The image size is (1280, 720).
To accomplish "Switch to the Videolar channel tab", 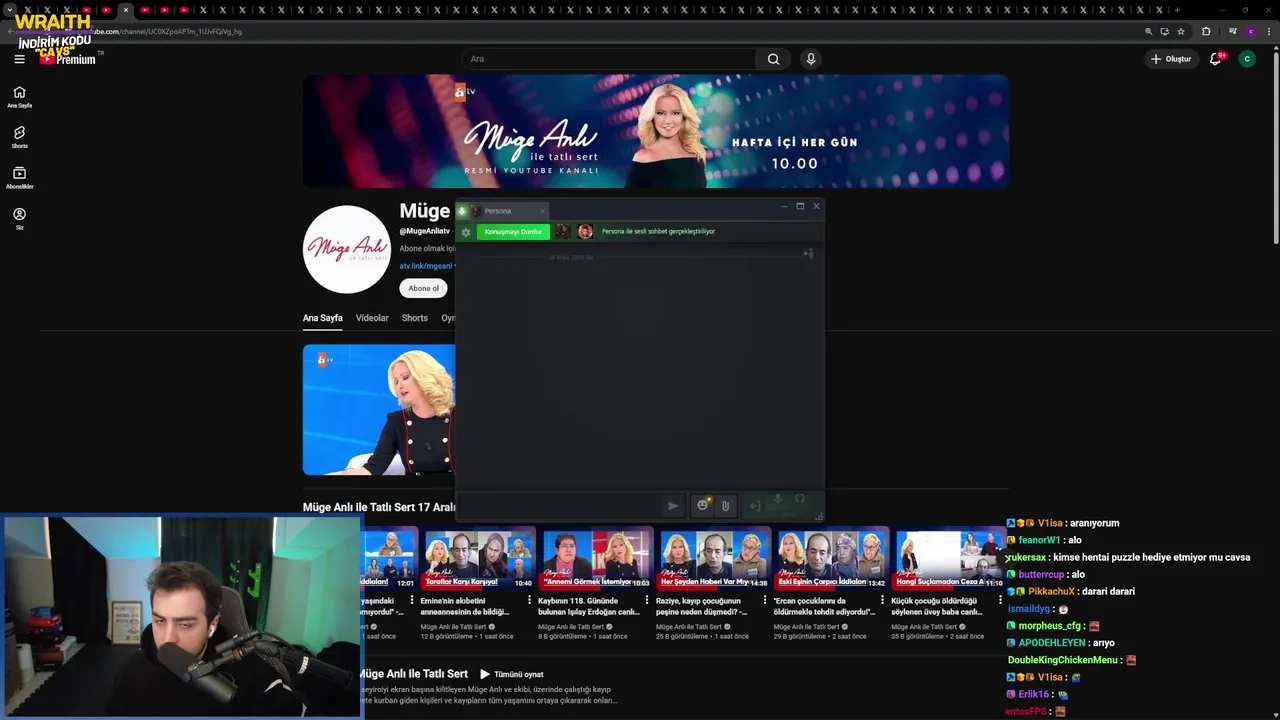I will tap(372, 318).
